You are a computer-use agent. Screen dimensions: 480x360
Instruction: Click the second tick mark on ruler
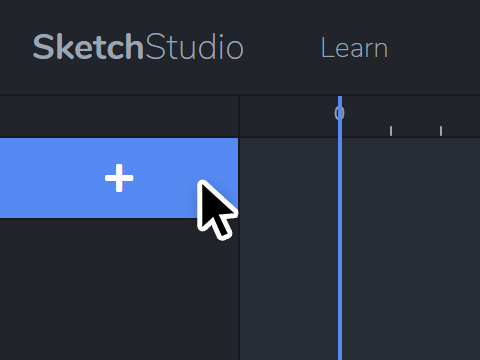pos(441,131)
